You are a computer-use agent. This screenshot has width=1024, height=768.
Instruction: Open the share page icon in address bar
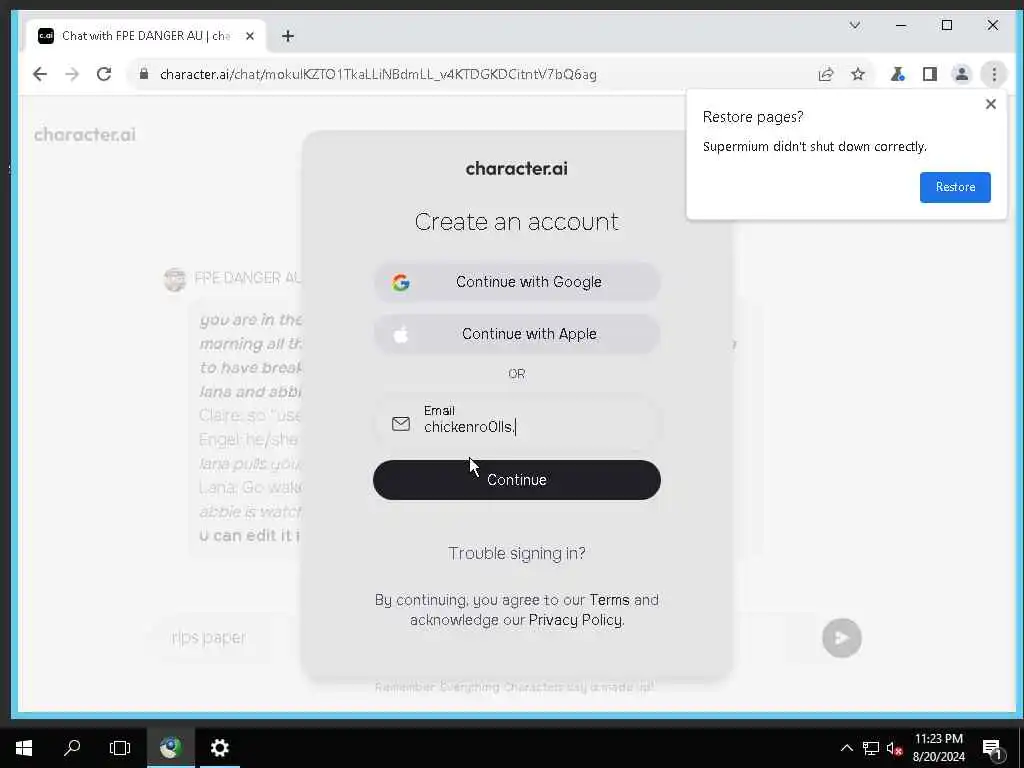826,74
